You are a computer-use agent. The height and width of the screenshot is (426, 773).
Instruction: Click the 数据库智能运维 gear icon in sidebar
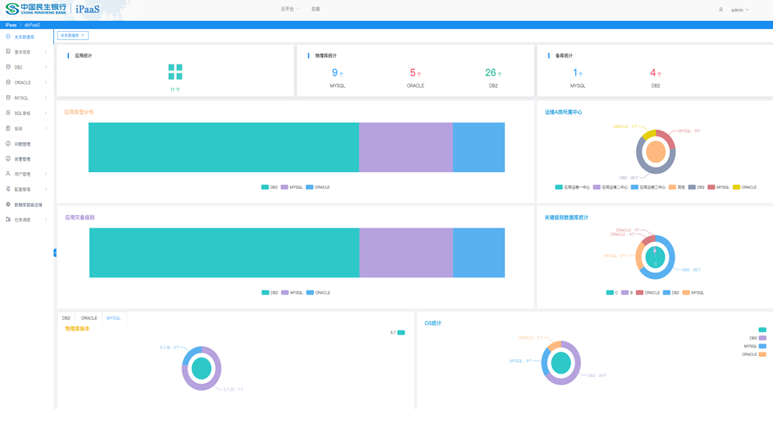(x=8, y=204)
